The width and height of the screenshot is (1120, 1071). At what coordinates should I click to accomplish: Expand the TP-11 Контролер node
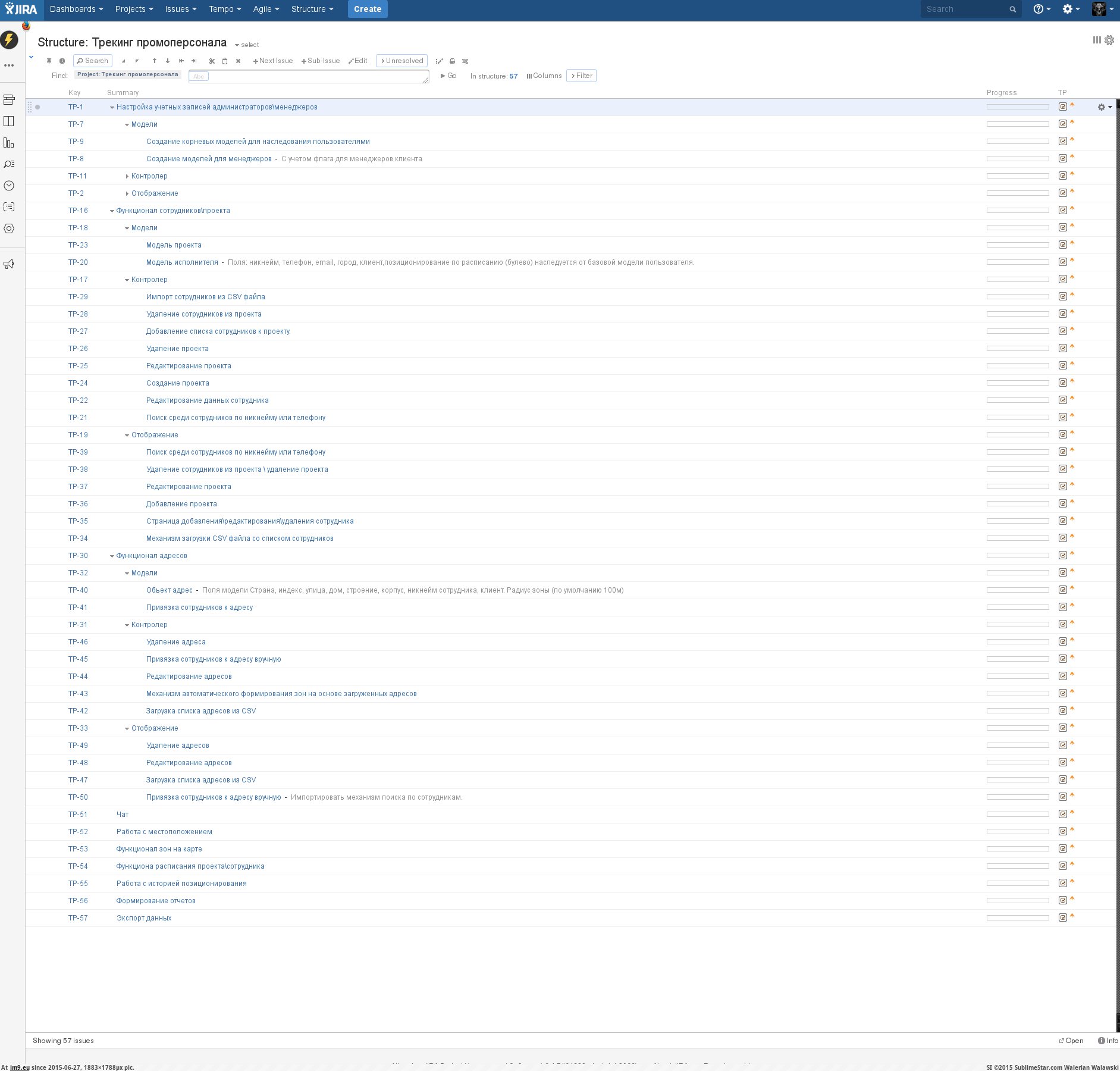coord(127,177)
